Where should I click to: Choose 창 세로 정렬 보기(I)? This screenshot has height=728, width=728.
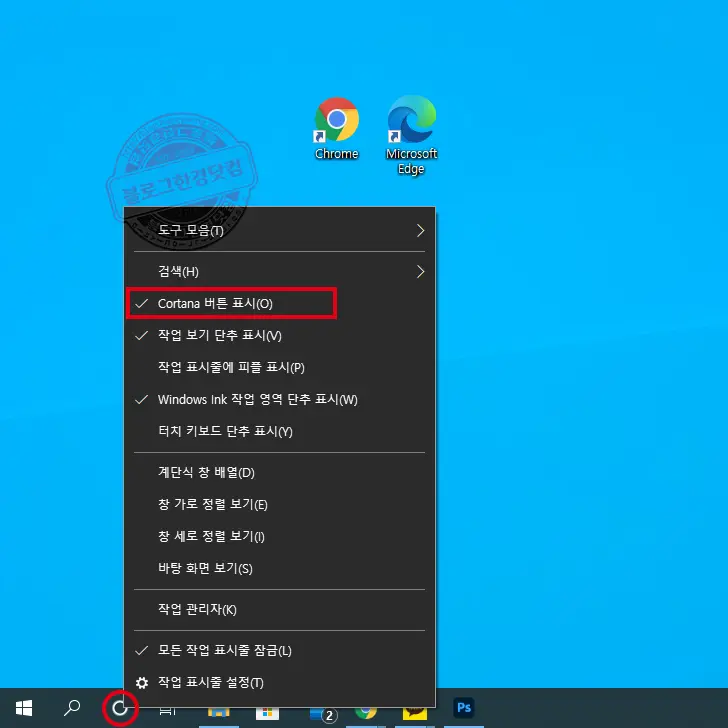(280, 536)
